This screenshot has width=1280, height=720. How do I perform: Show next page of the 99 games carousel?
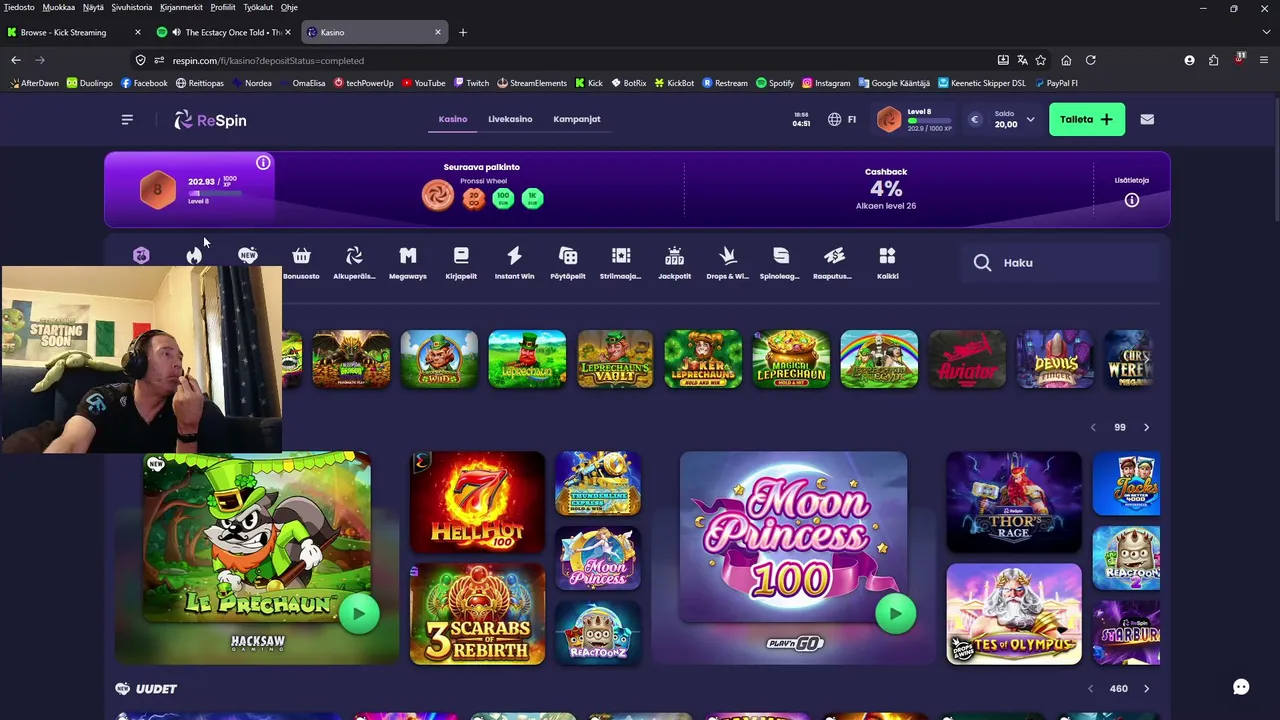[1146, 427]
